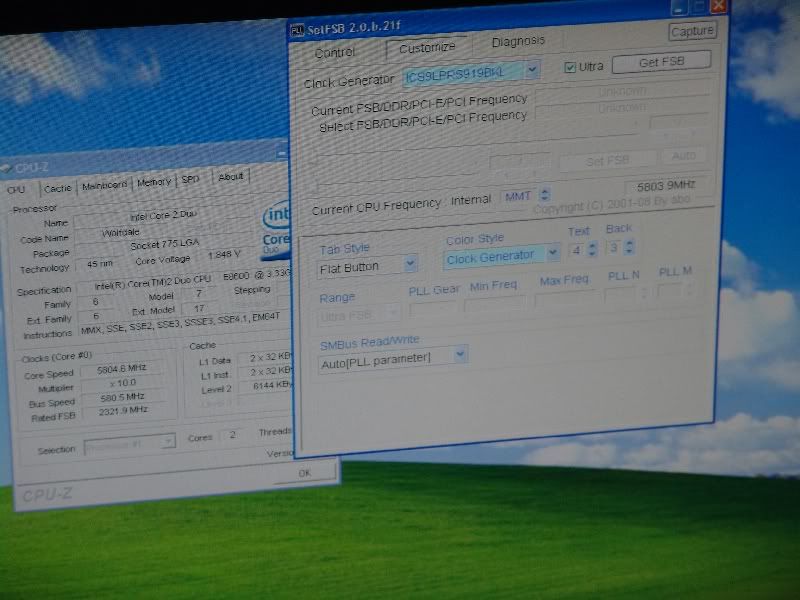The image size is (800, 600).
Task: Open the Color Style dropdown
Action: point(551,255)
